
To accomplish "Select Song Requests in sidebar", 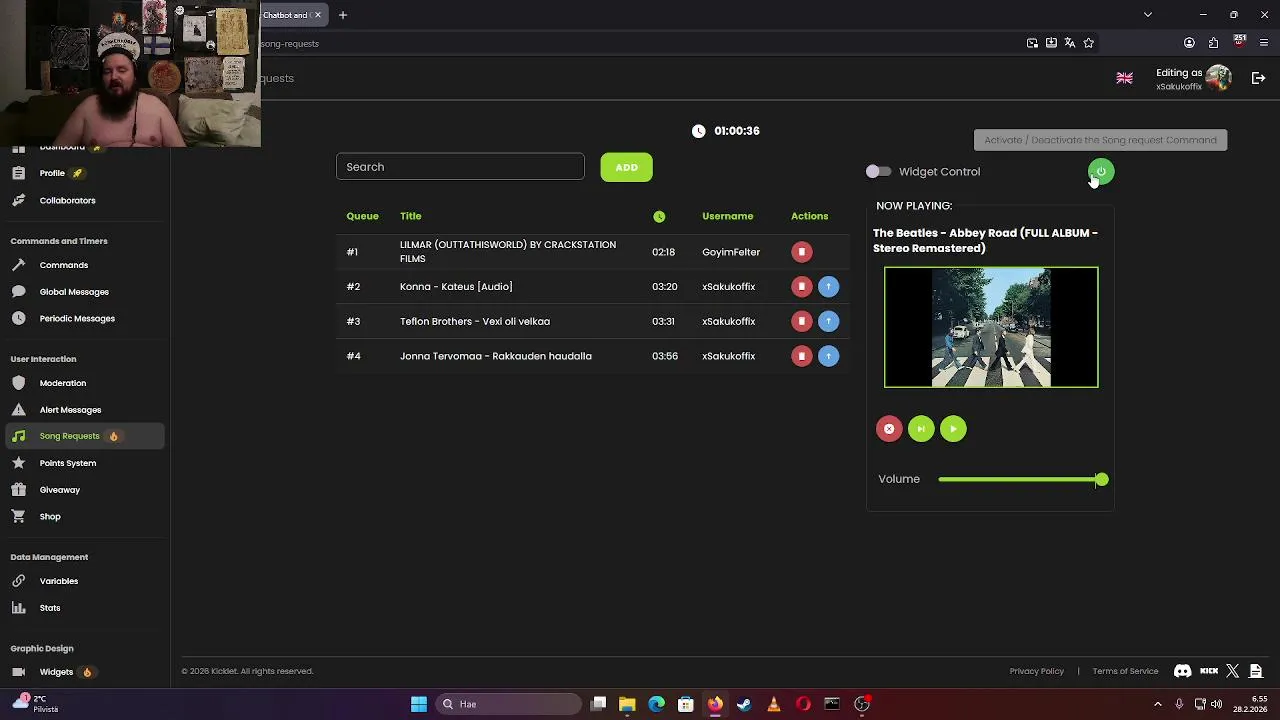I will pos(84,436).
